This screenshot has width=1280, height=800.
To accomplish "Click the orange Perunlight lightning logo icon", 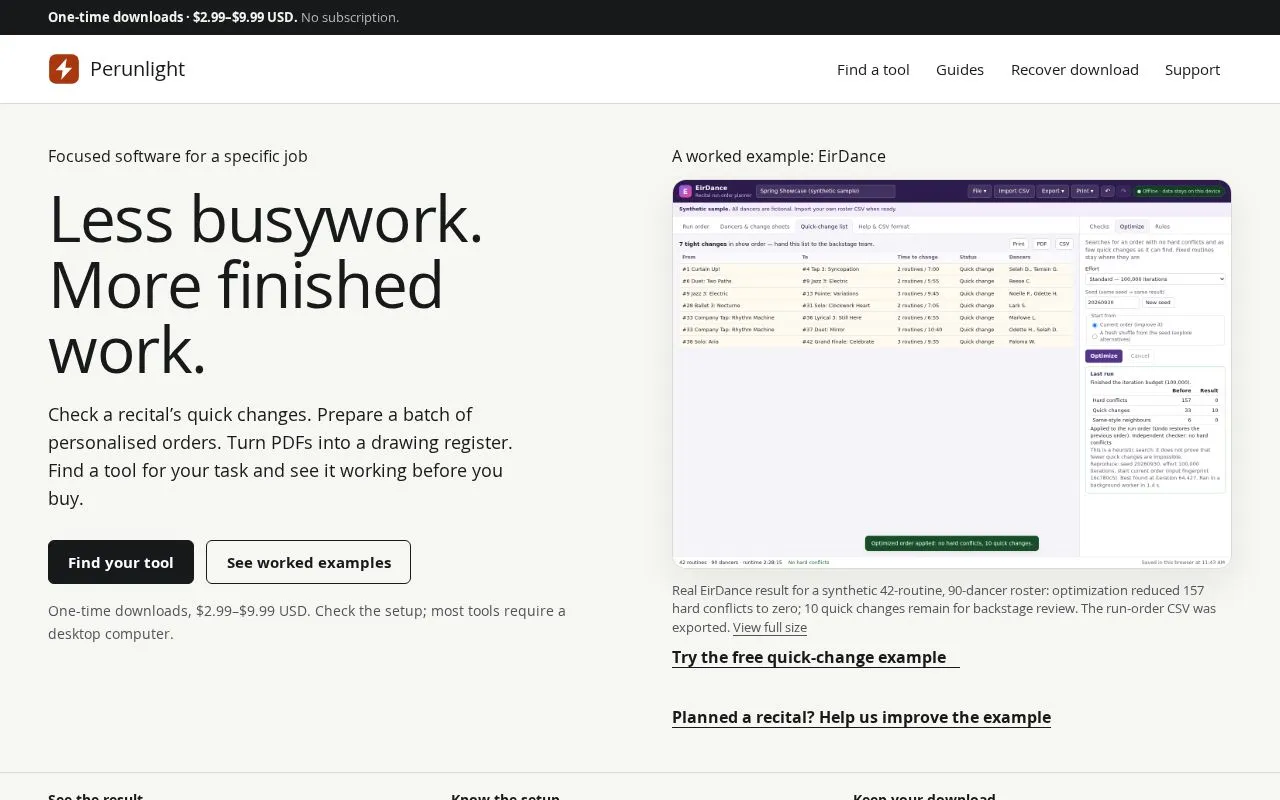I will [x=64, y=69].
